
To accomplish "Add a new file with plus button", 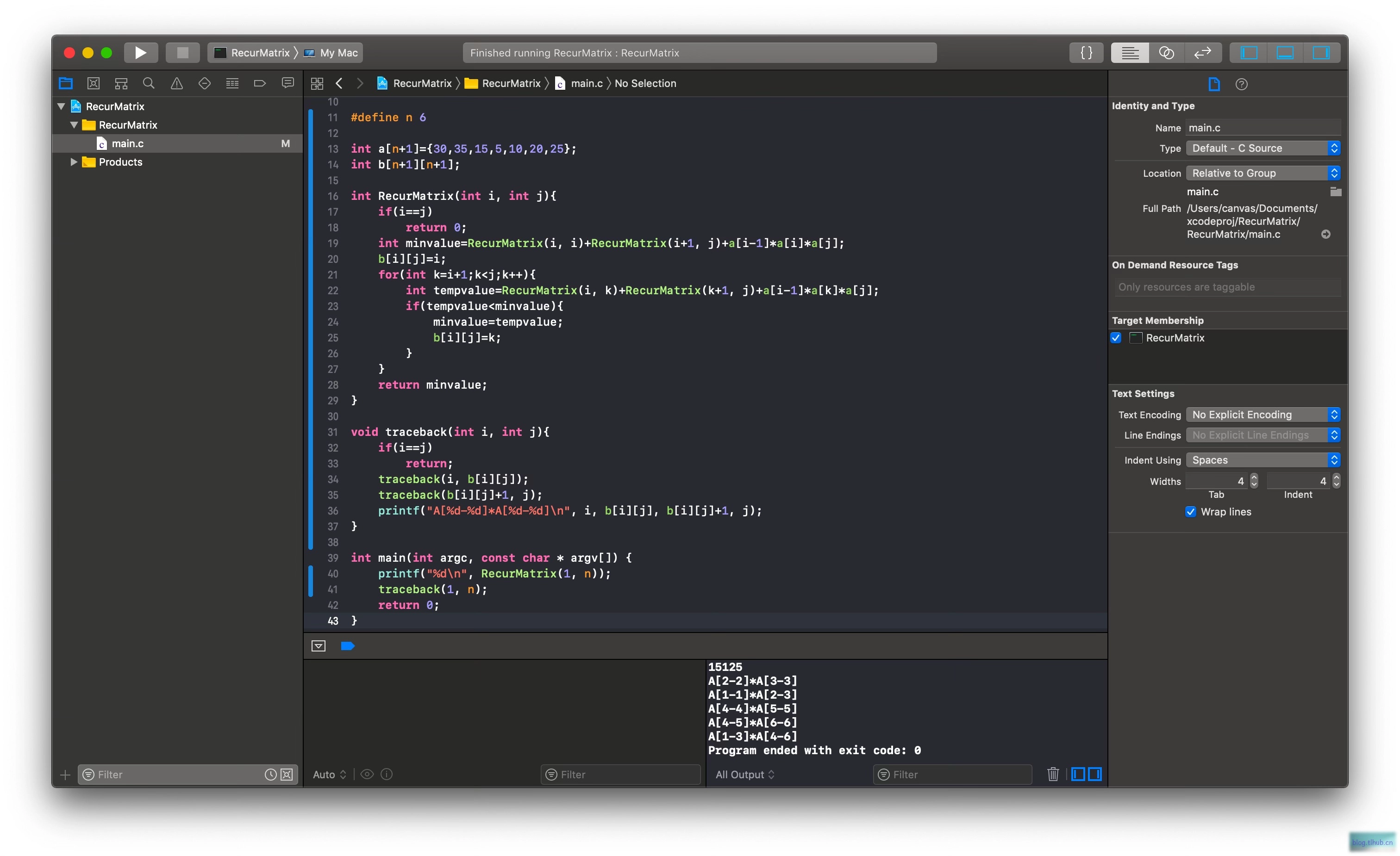I will 65,775.
